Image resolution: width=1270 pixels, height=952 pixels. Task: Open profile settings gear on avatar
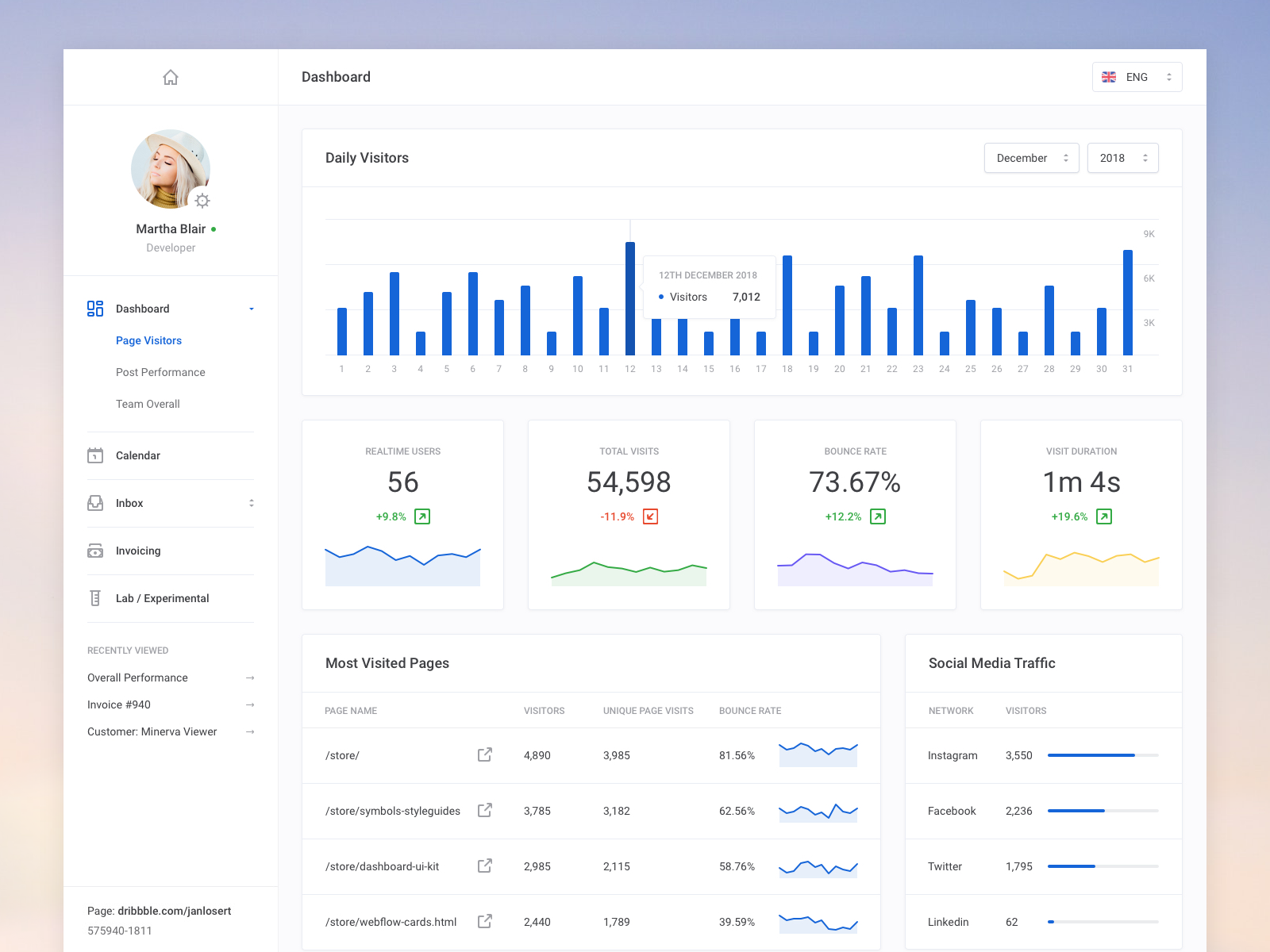(x=202, y=201)
